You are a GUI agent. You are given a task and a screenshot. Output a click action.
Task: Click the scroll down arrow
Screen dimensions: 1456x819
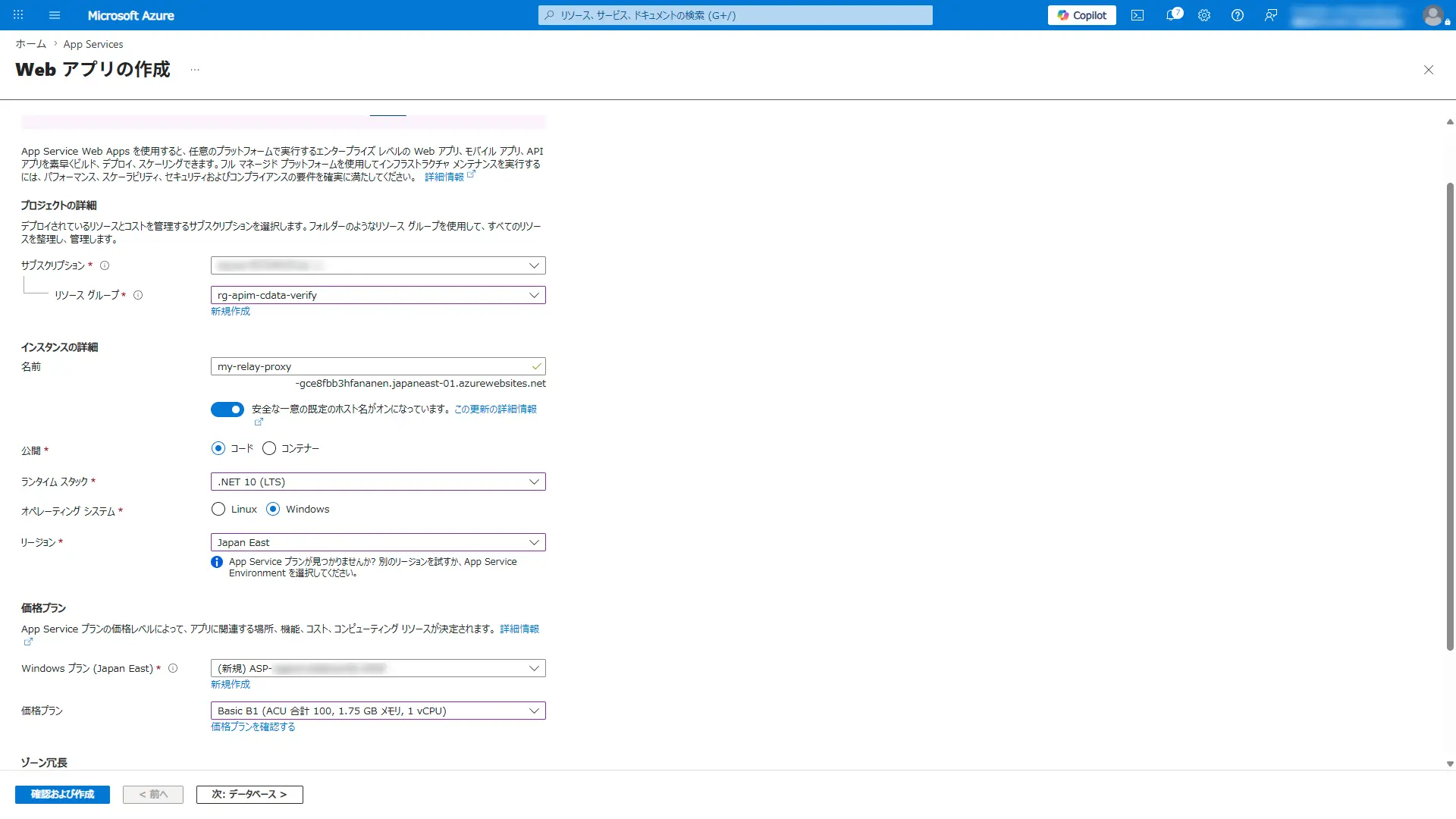pyautogui.click(x=1450, y=764)
